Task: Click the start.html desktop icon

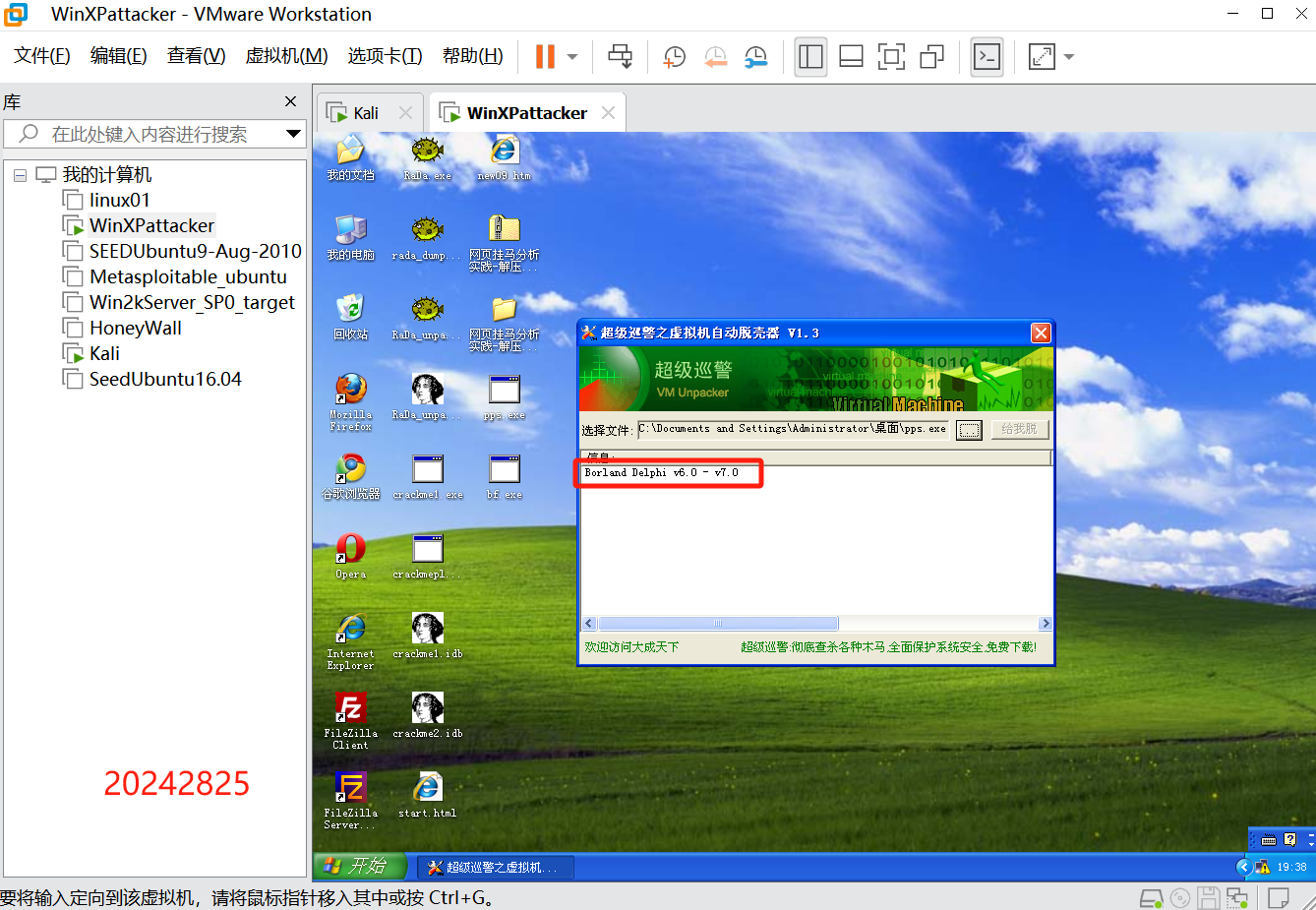Action: click(x=427, y=795)
